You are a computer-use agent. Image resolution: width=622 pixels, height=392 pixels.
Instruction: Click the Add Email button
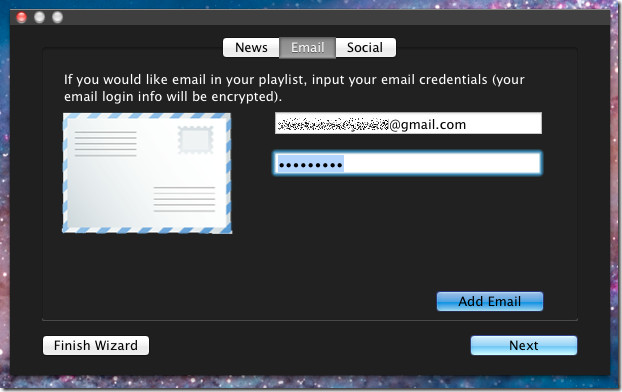[490, 302]
